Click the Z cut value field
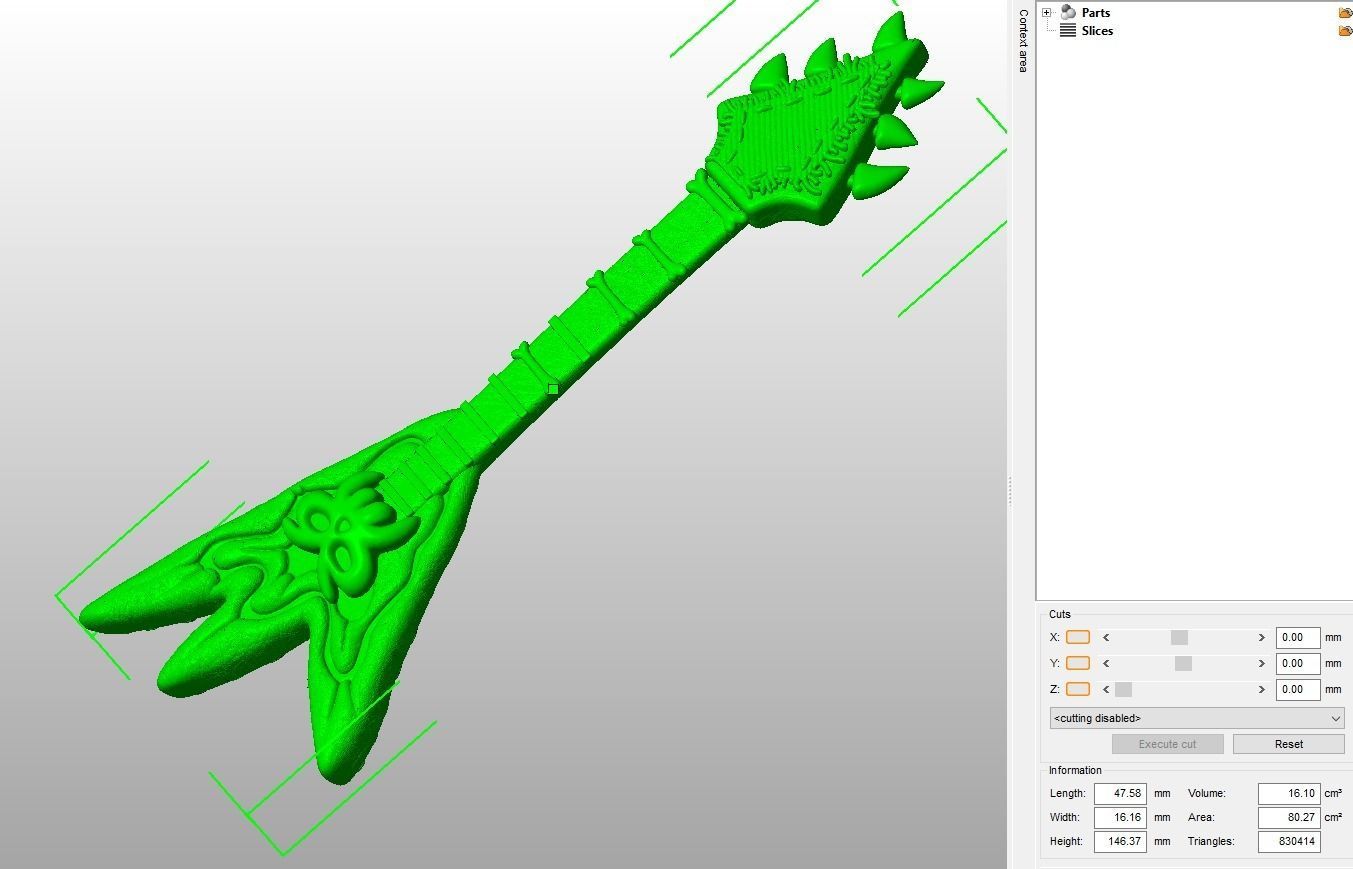This screenshot has width=1353, height=869. [x=1297, y=689]
